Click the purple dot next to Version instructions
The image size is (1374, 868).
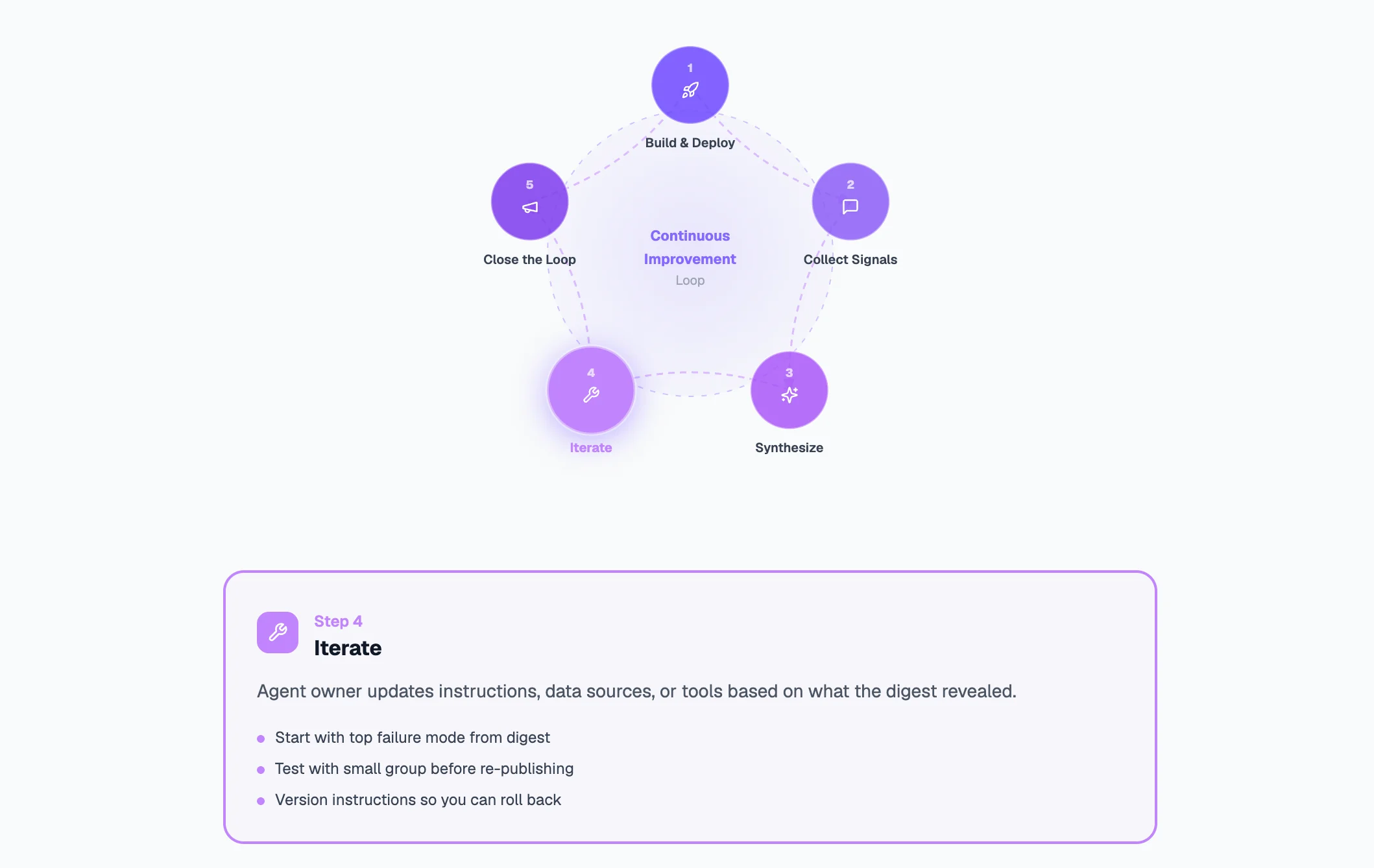tap(261, 800)
